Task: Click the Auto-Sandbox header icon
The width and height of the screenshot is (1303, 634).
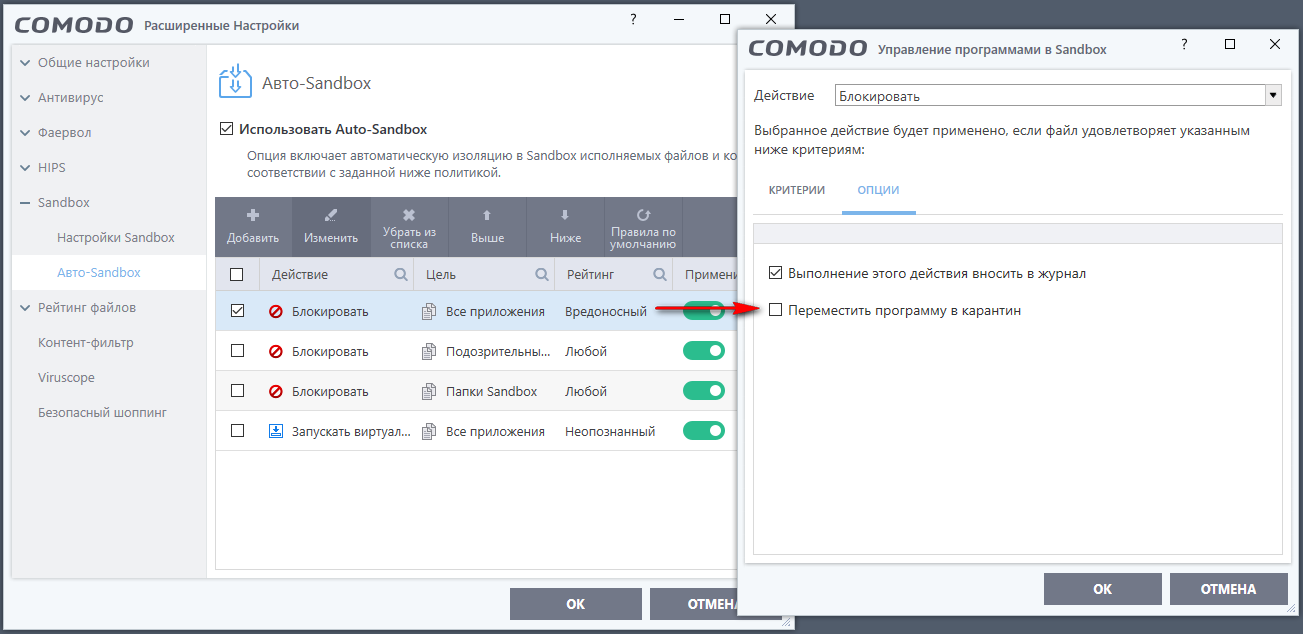Action: 235,82
